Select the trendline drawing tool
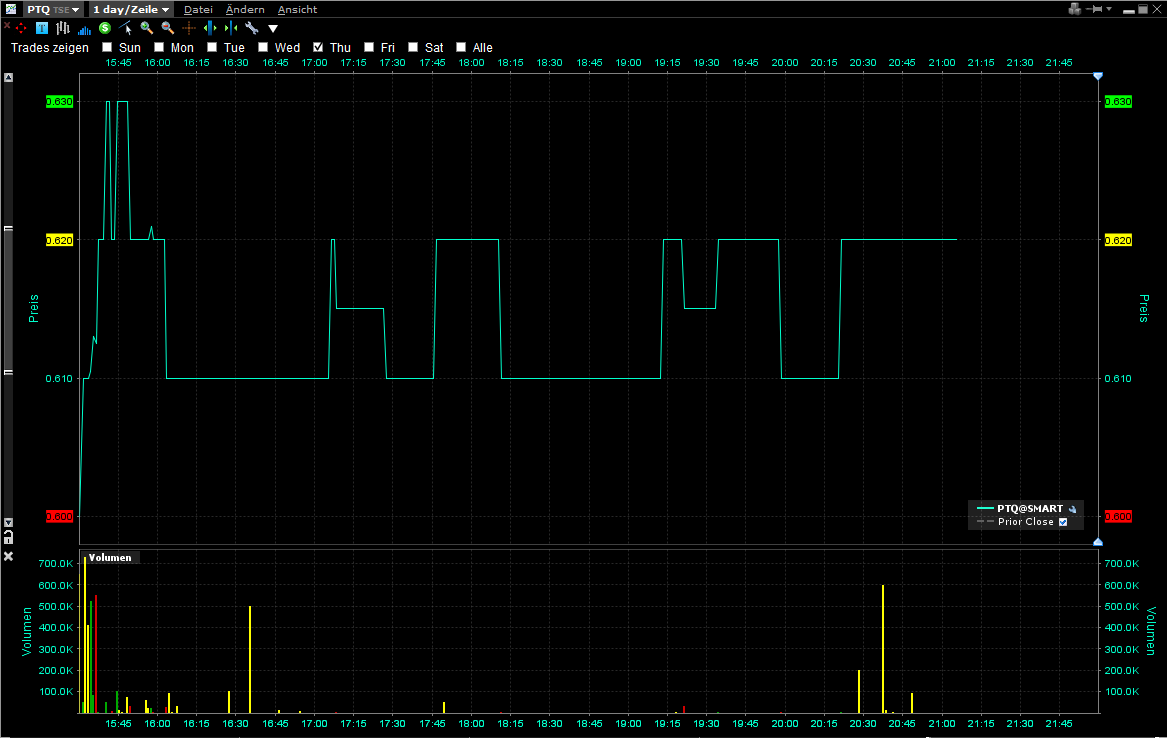Screen dimensions: 1167x738 (125, 28)
